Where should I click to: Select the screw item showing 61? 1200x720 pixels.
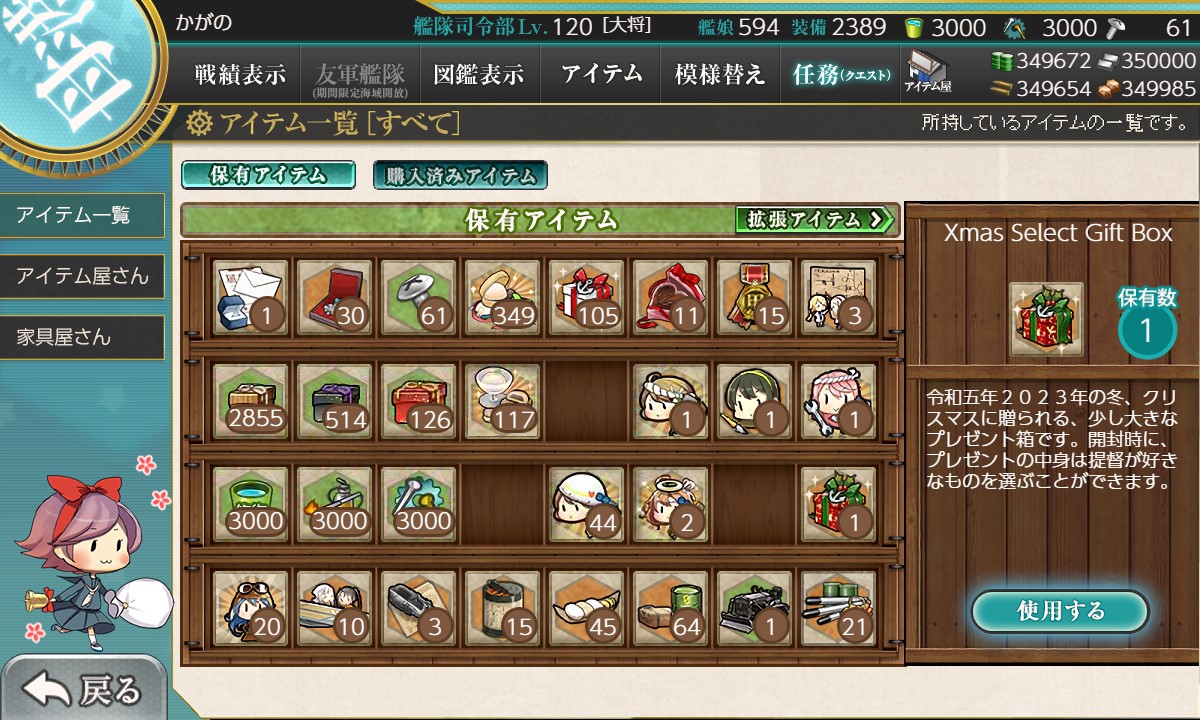pos(420,297)
